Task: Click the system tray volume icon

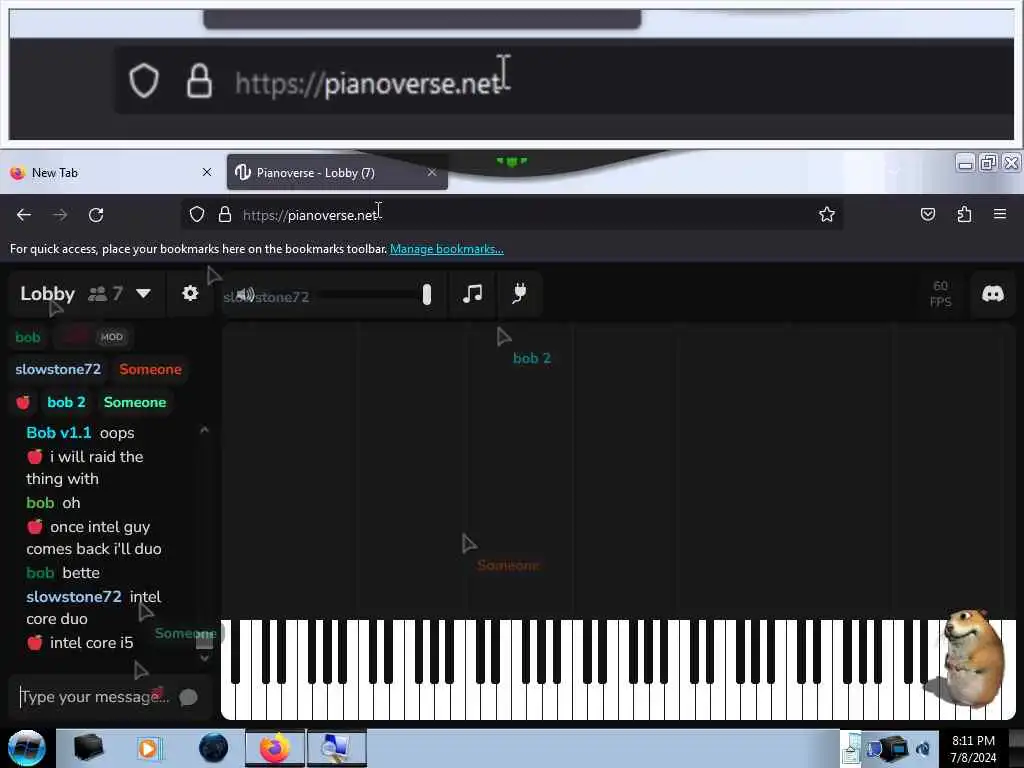Action: pyautogui.click(x=923, y=749)
